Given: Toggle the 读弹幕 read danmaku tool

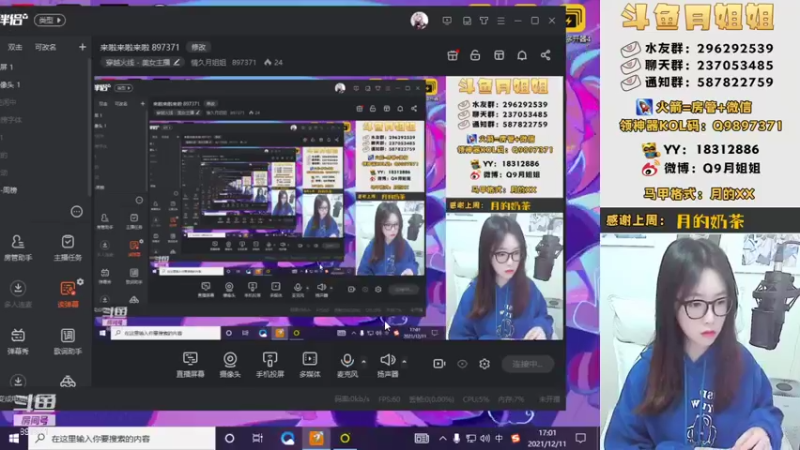Looking at the screenshot, I should pyautogui.click(x=67, y=294).
